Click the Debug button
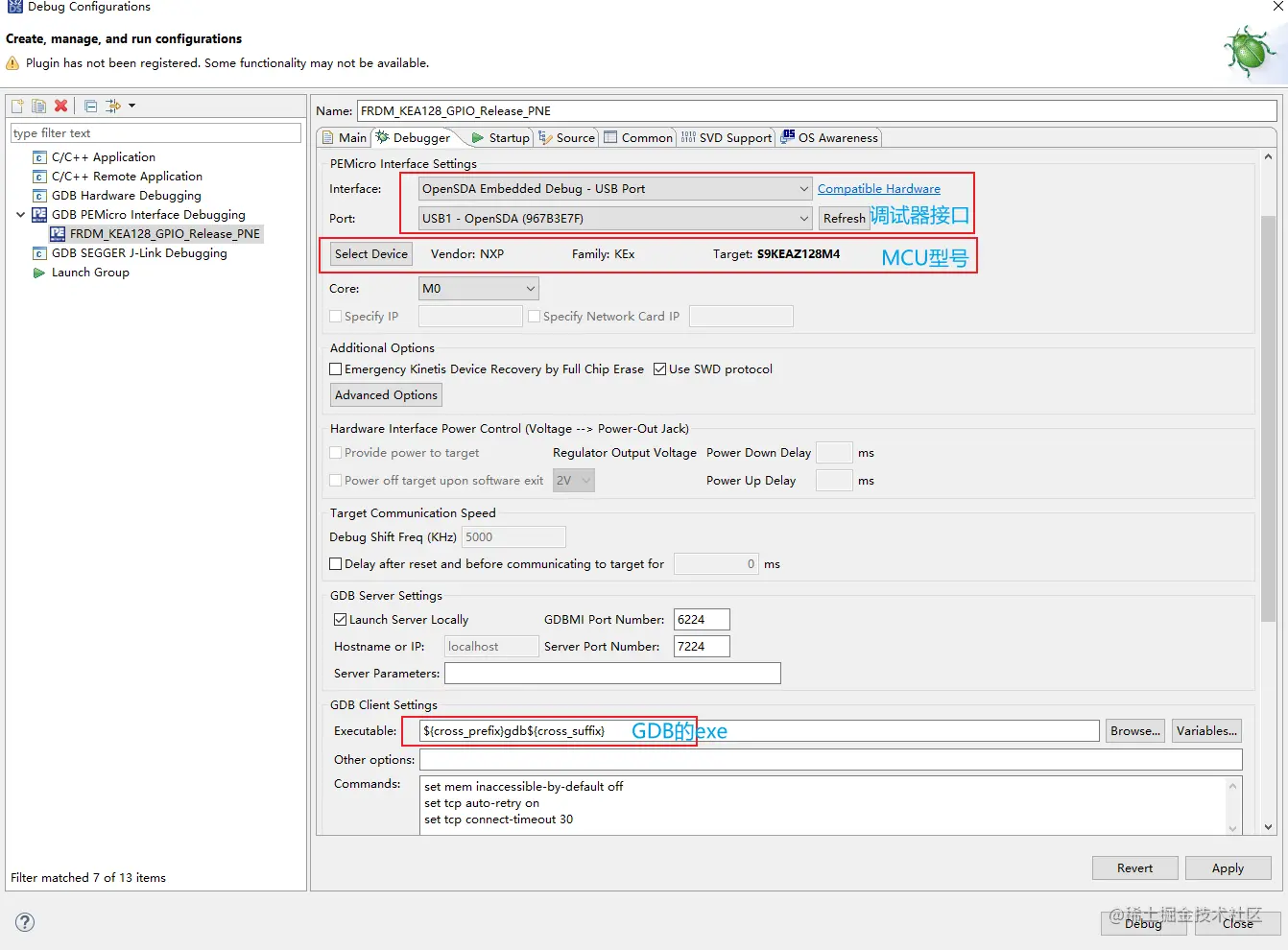 pyautogui.click(x=1143, y=923)
